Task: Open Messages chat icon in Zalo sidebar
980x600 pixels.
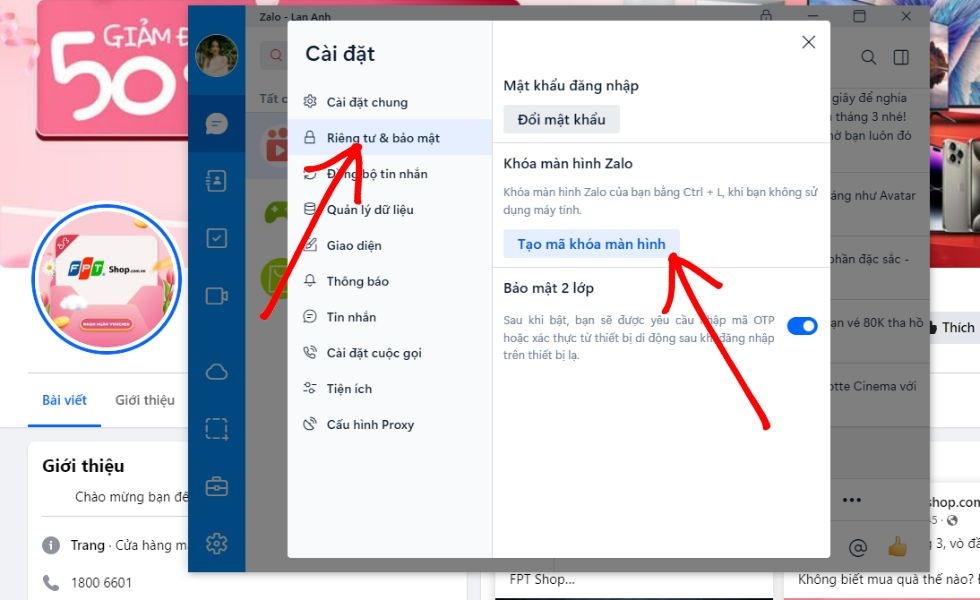Action: 216,124
